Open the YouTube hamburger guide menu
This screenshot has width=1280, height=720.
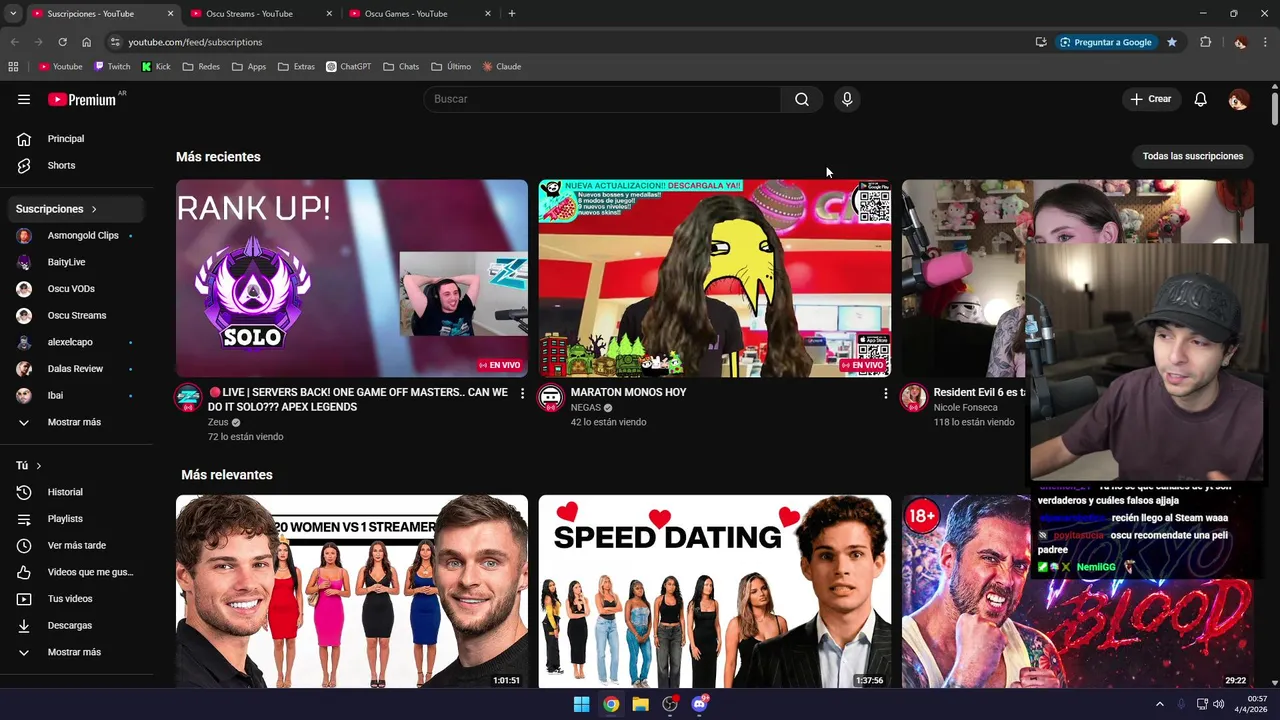coord(24,99)
